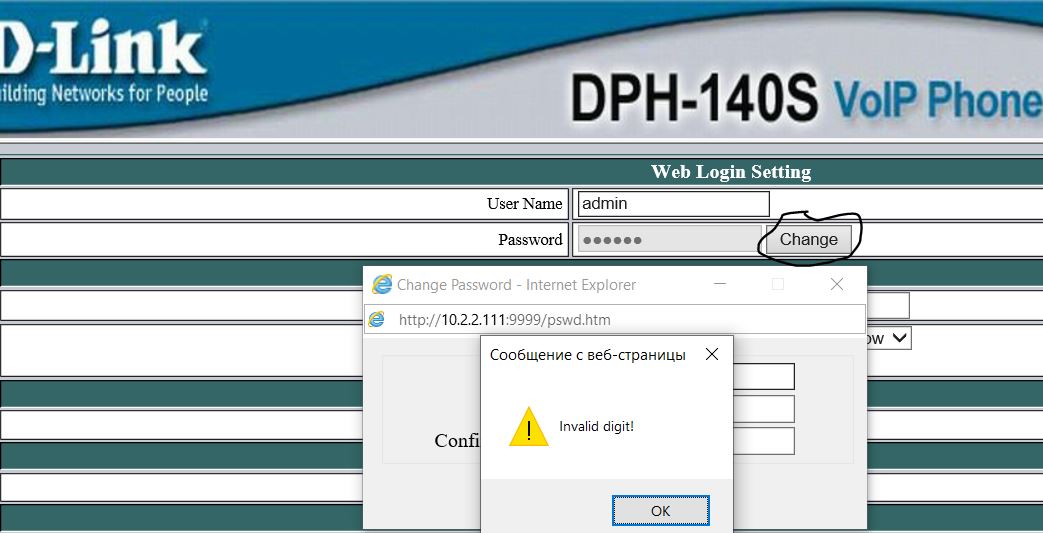Minimize the Change Password window
The height and width of the screenshot is (533, 1043).
(720, 285)
